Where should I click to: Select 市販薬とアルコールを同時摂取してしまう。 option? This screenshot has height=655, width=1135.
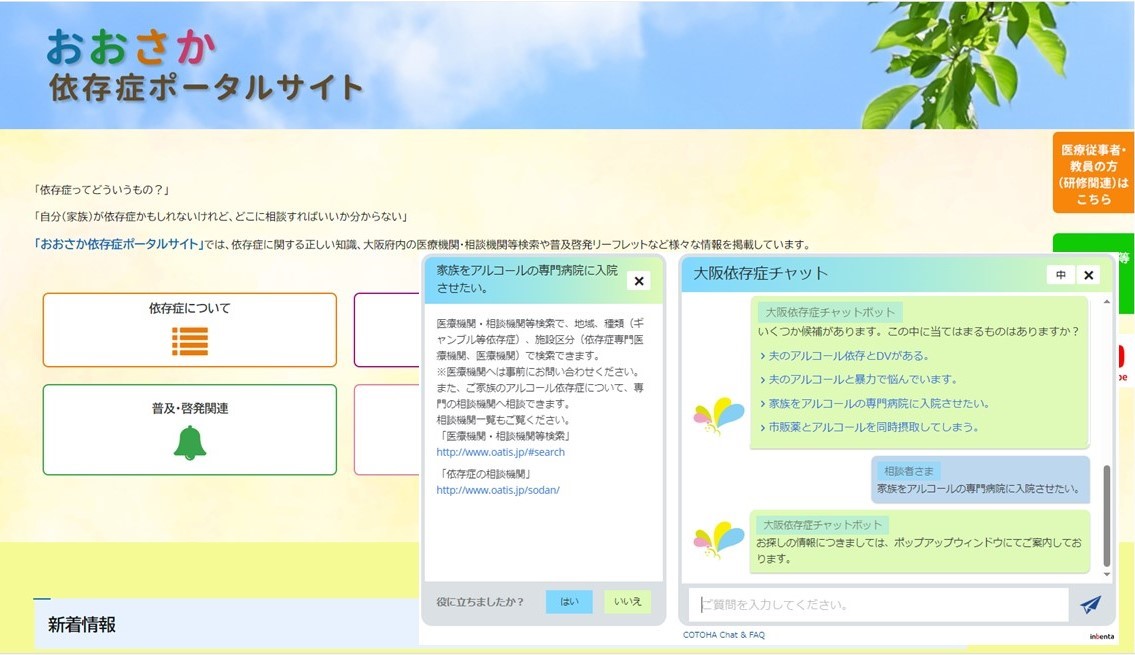click(873, 427)
